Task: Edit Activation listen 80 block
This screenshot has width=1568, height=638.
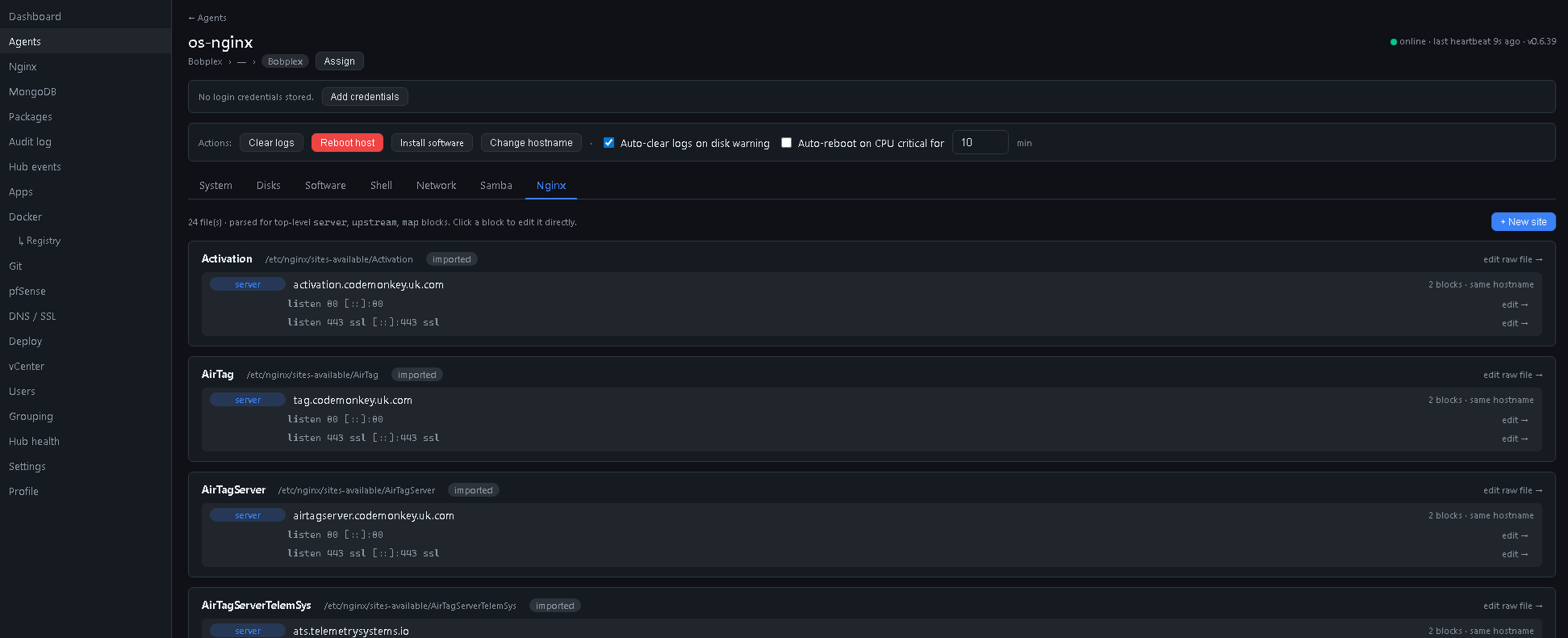Action: click(x=1515, y=305)
